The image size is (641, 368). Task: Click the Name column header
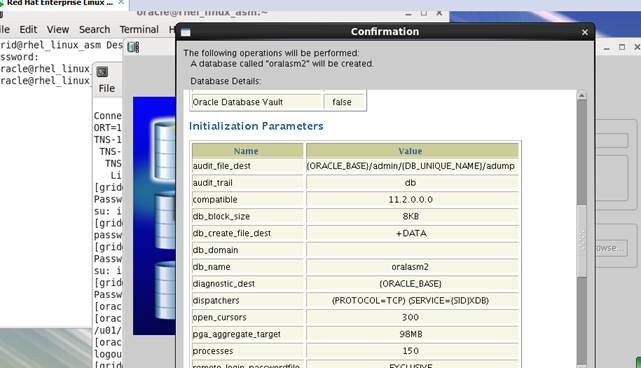248,151
